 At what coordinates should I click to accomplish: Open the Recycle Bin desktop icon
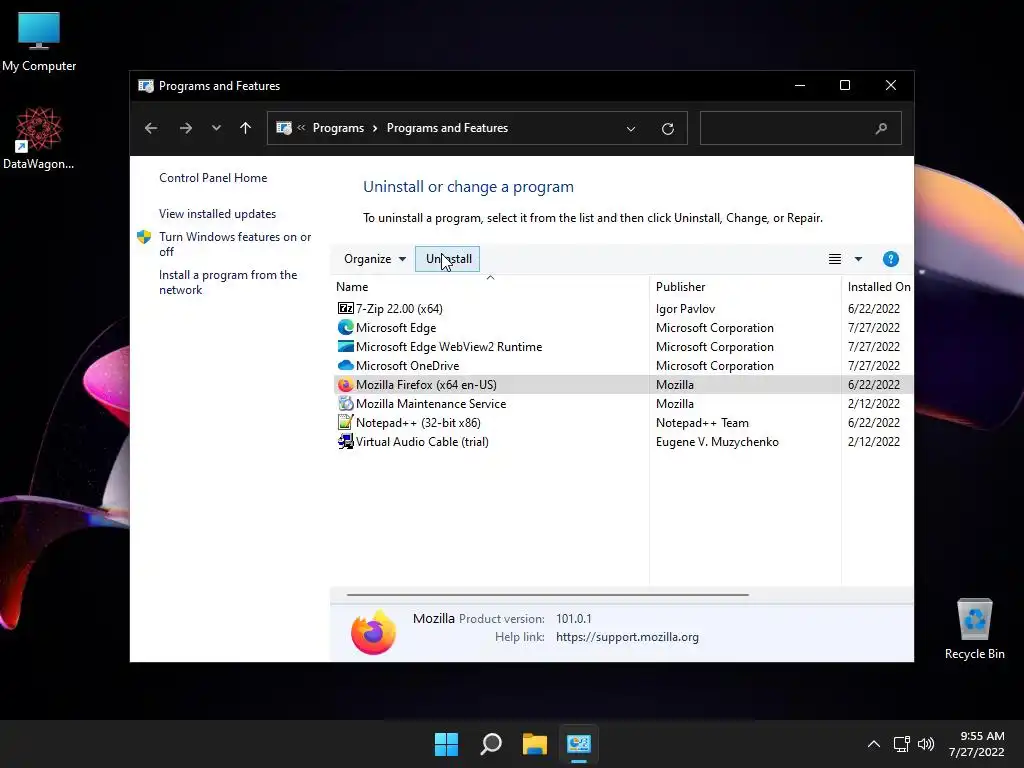pyautogui.click(x=974, y=630)
